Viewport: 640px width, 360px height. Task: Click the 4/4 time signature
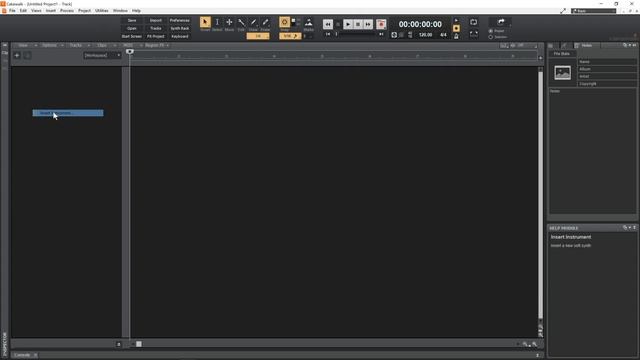click(443, 35)
